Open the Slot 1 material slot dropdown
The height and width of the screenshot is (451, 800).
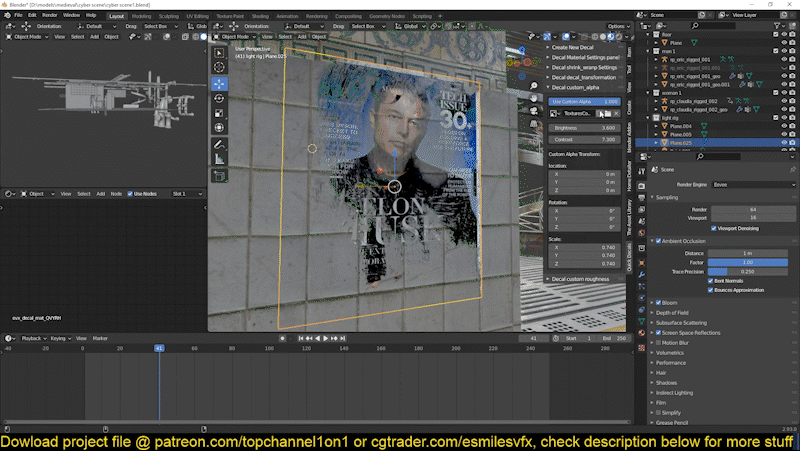[x=187, y=194]
